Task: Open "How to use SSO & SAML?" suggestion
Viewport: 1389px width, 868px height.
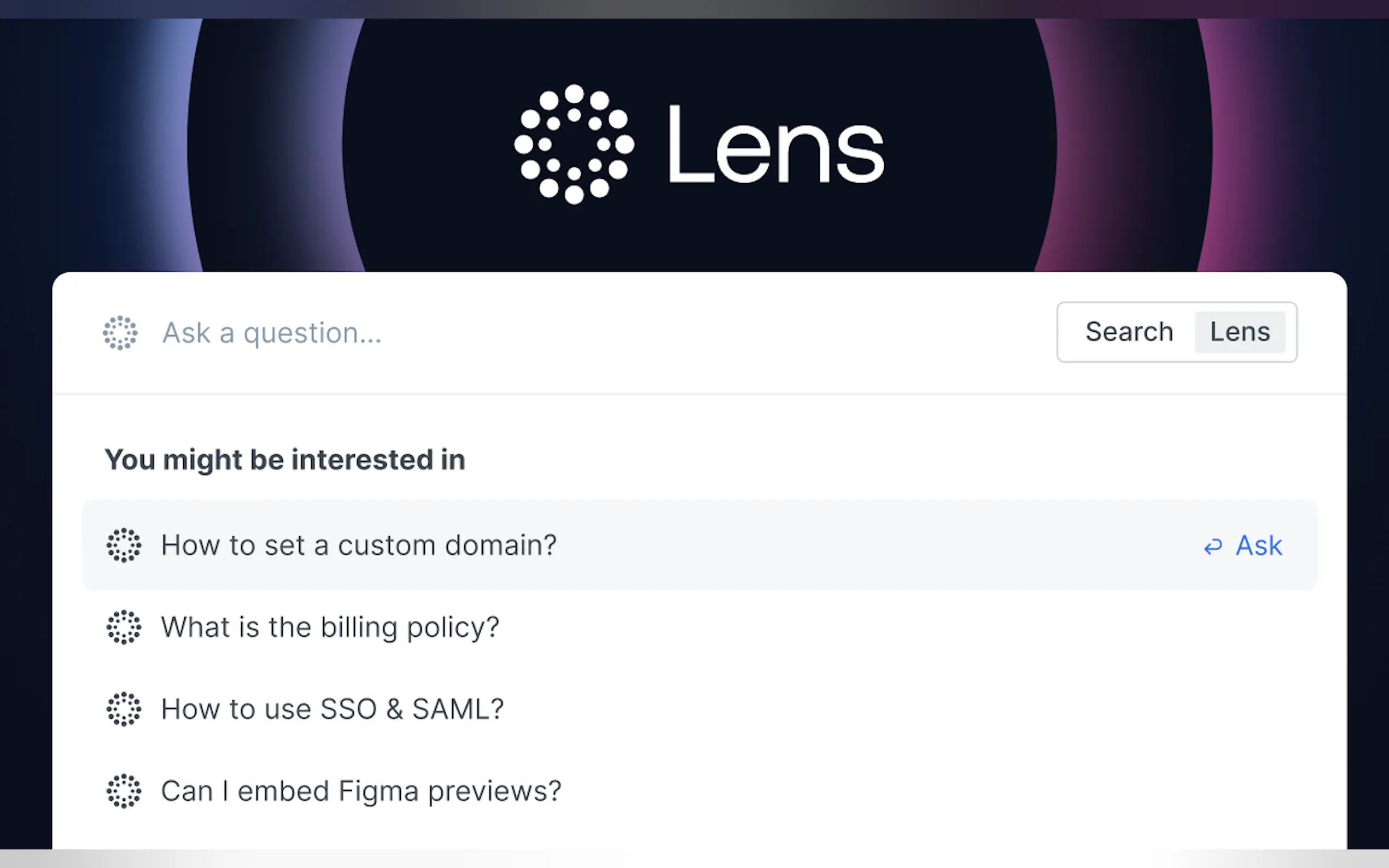Action: coord(332,709)
